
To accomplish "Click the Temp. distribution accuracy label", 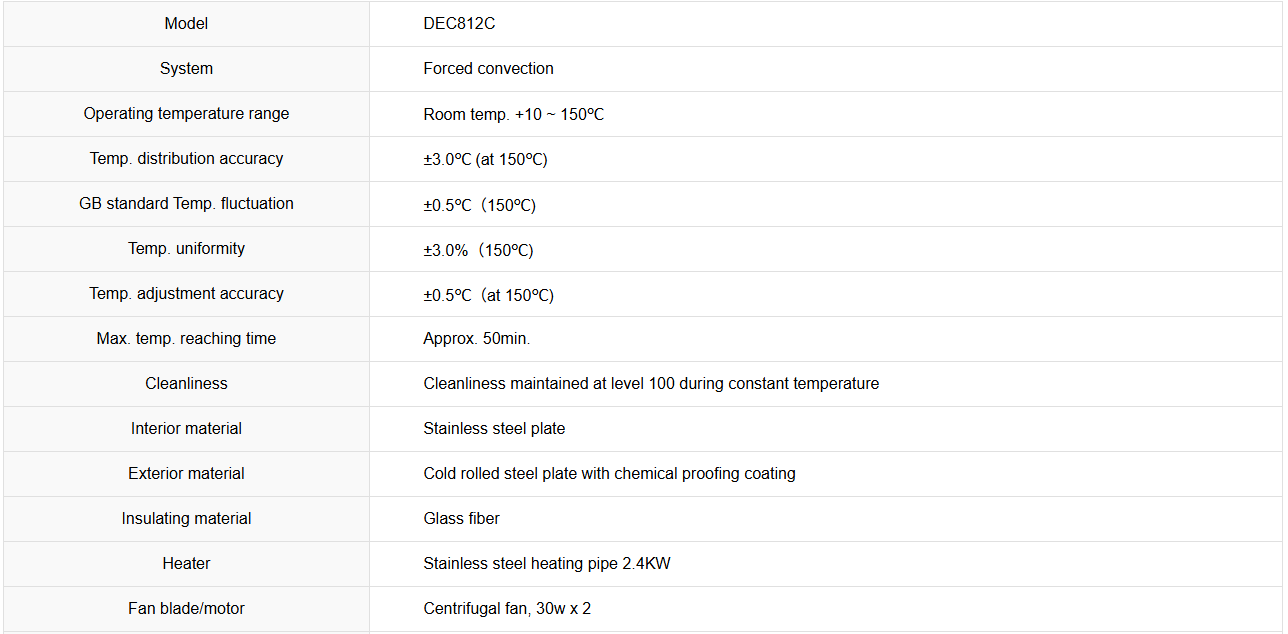I will click(x=186, y=158).
